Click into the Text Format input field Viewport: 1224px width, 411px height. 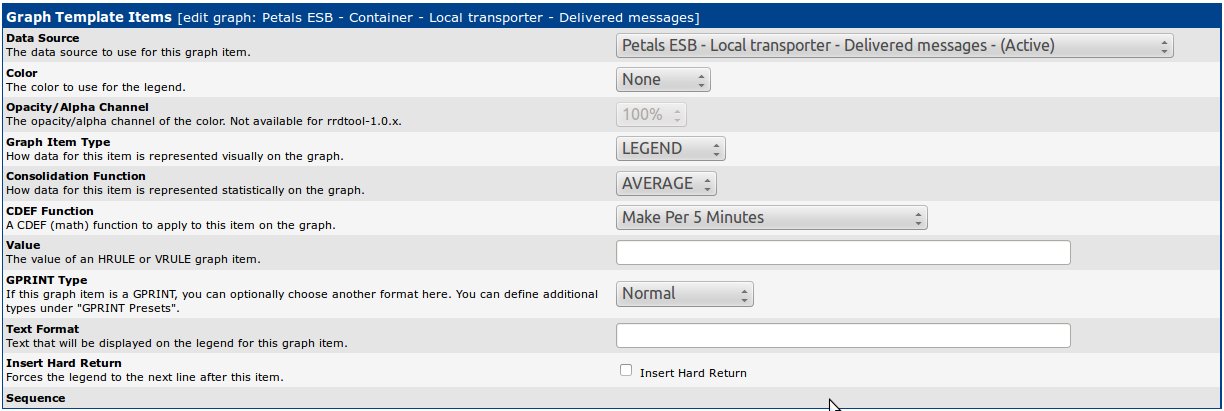point(843,335)
